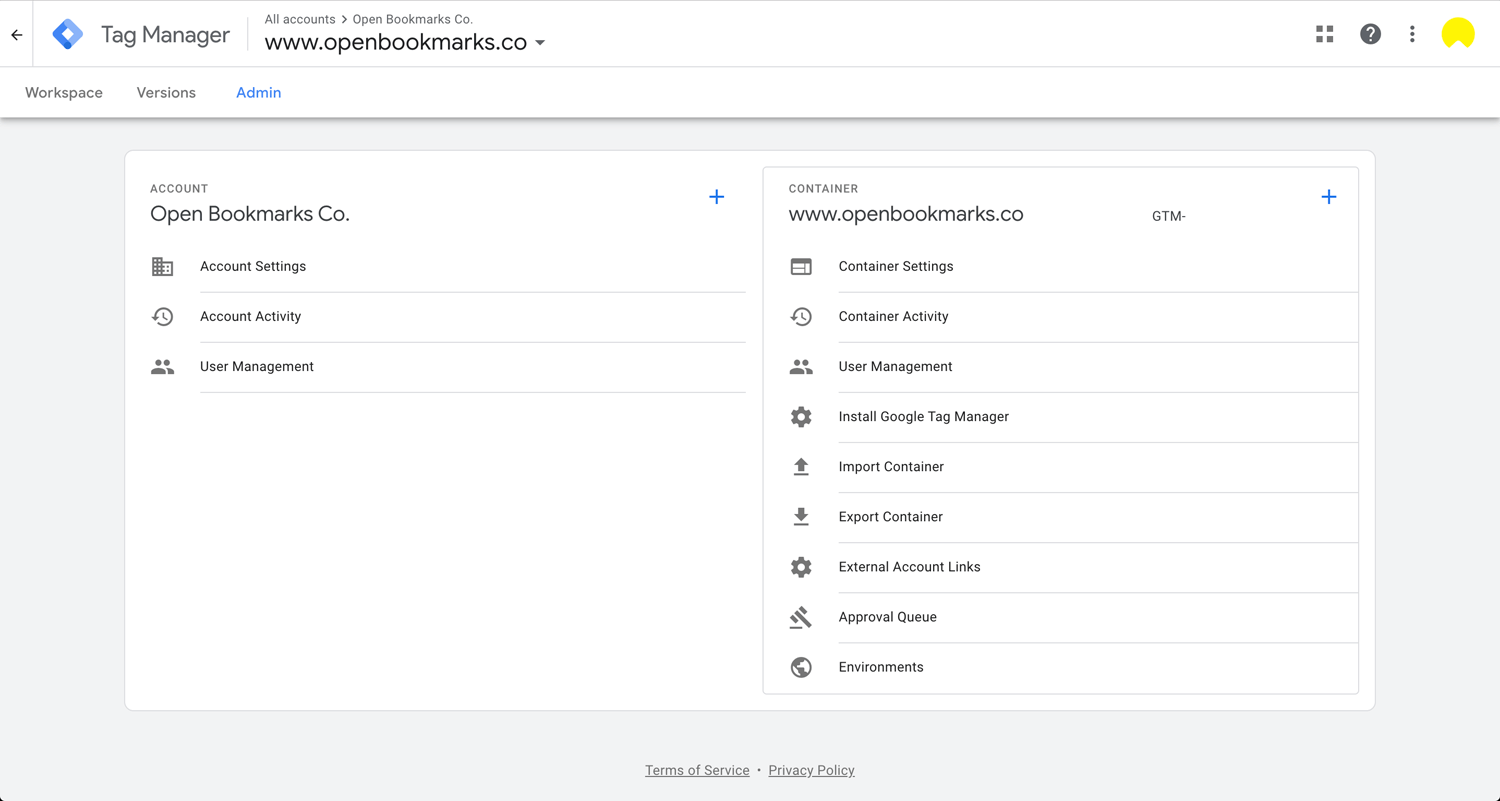This screenshot has width=1500, height=801.
Task: Create a new container with plus icon
Action: coord(1329,197)
